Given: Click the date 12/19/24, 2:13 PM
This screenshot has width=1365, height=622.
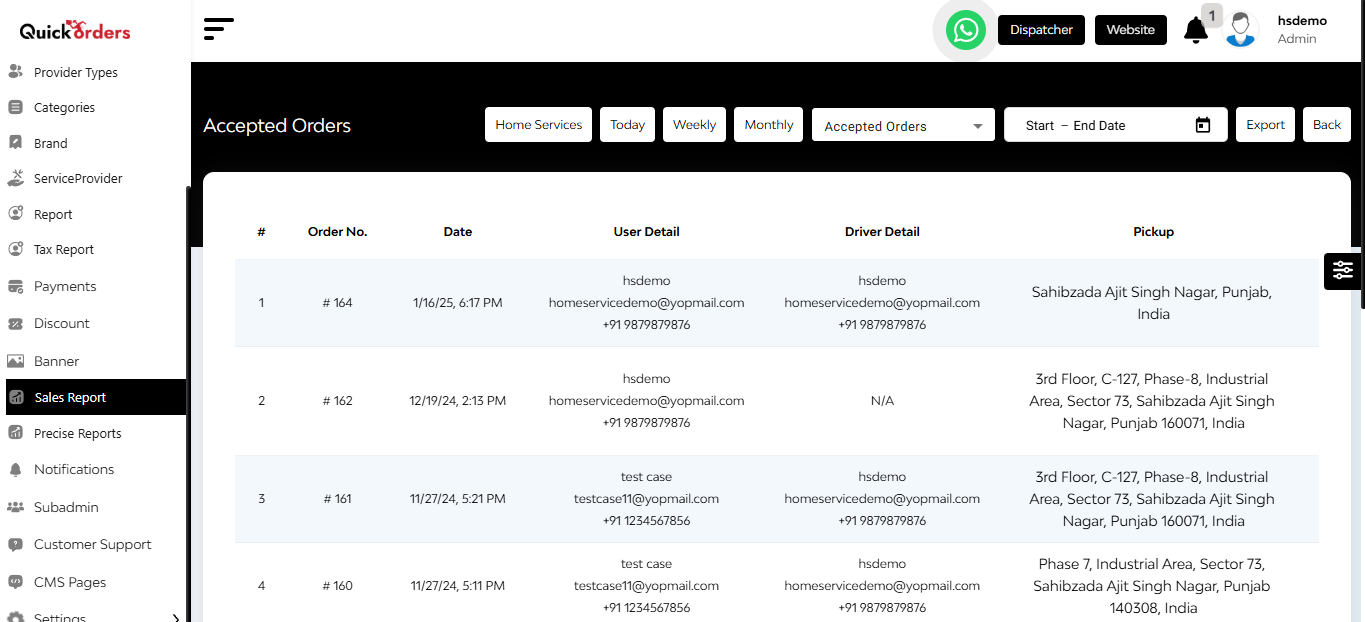Looking at the screenshot, I should click(x=458, y=400).
